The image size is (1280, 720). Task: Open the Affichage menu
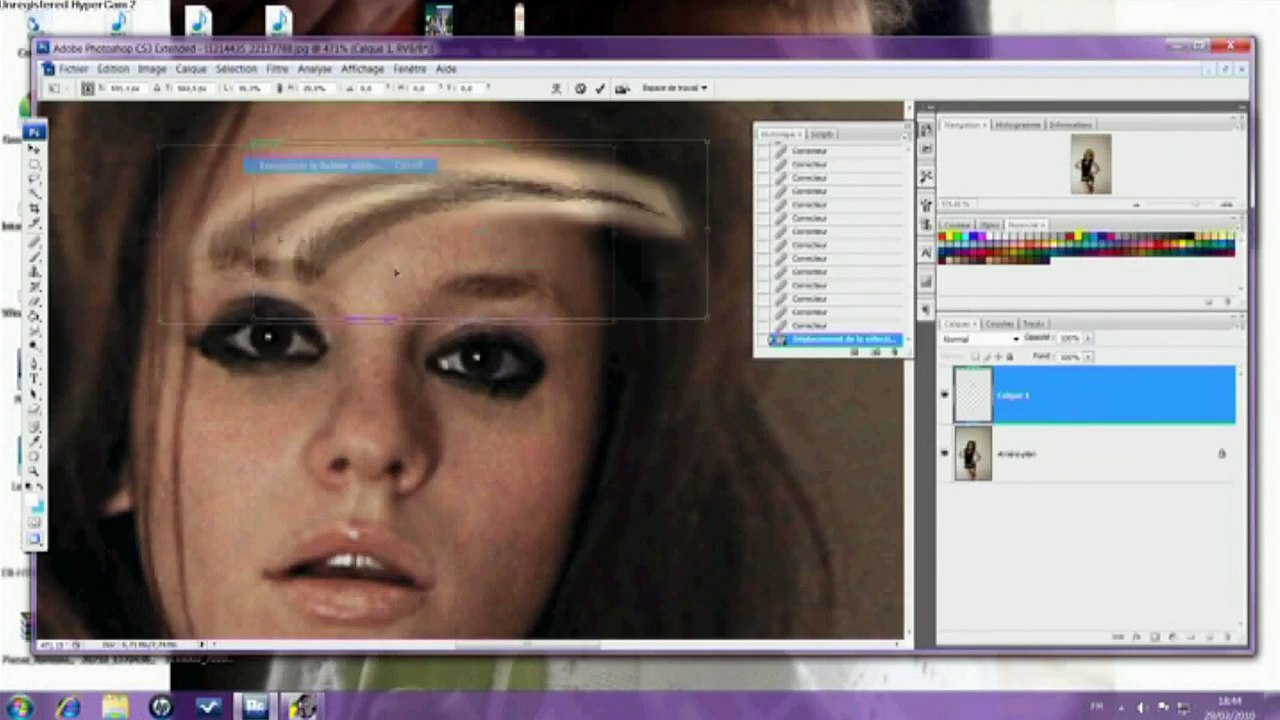click(362, 69)
